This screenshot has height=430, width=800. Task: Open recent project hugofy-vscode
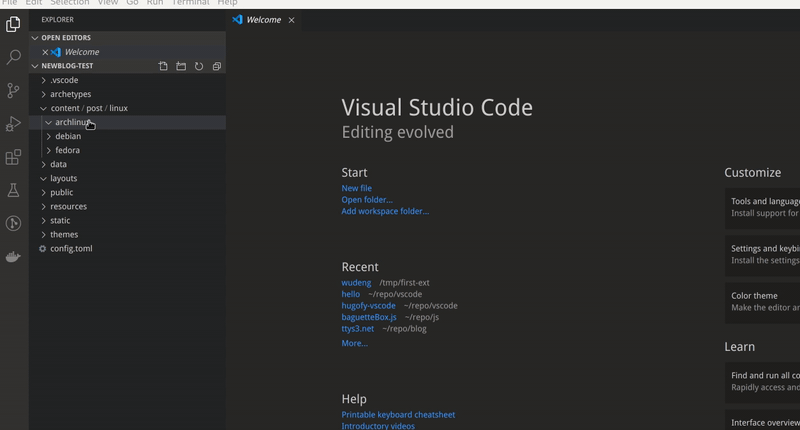tap(368, 306)
